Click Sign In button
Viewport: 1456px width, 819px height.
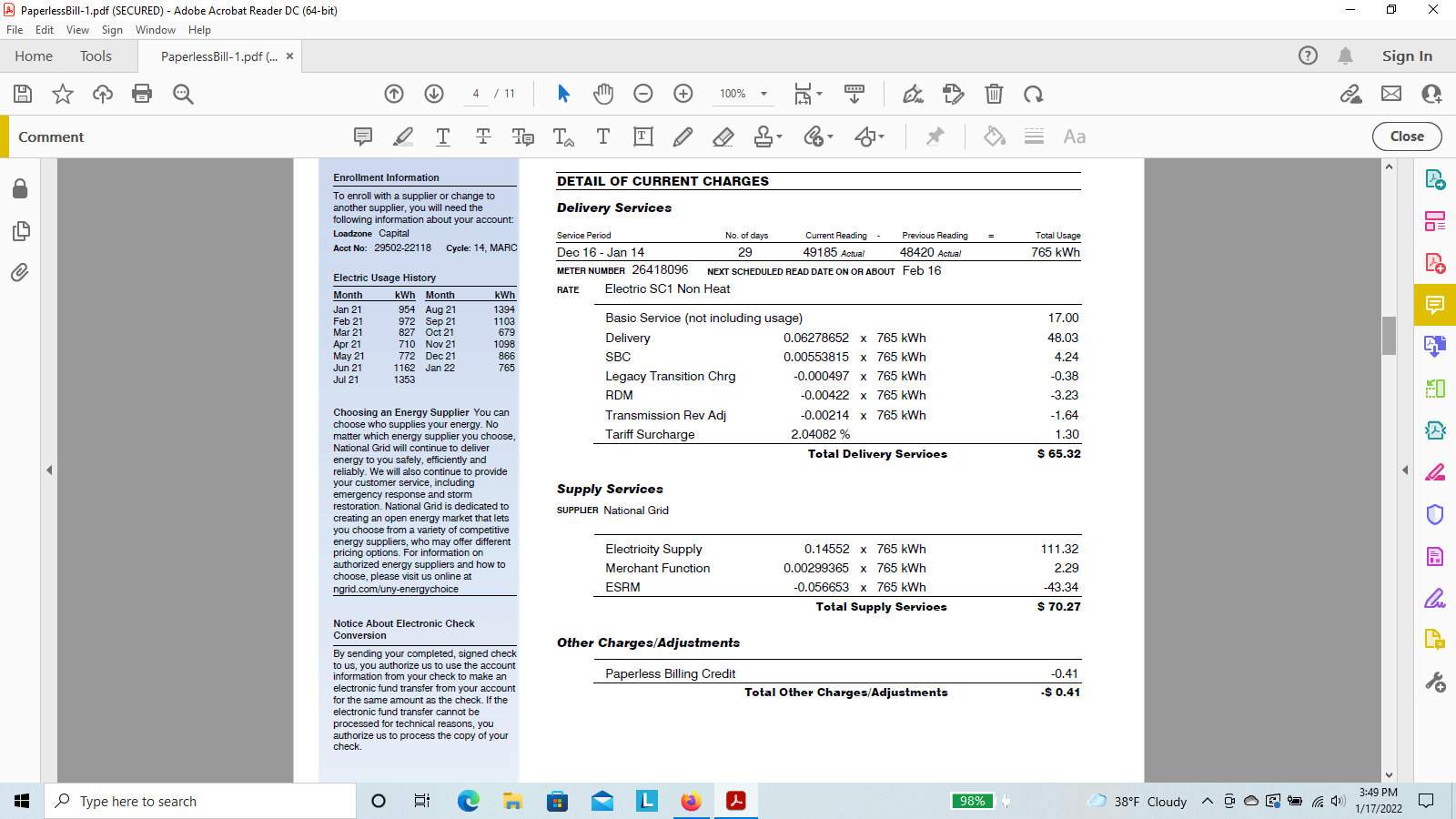tap(1406, 56)
